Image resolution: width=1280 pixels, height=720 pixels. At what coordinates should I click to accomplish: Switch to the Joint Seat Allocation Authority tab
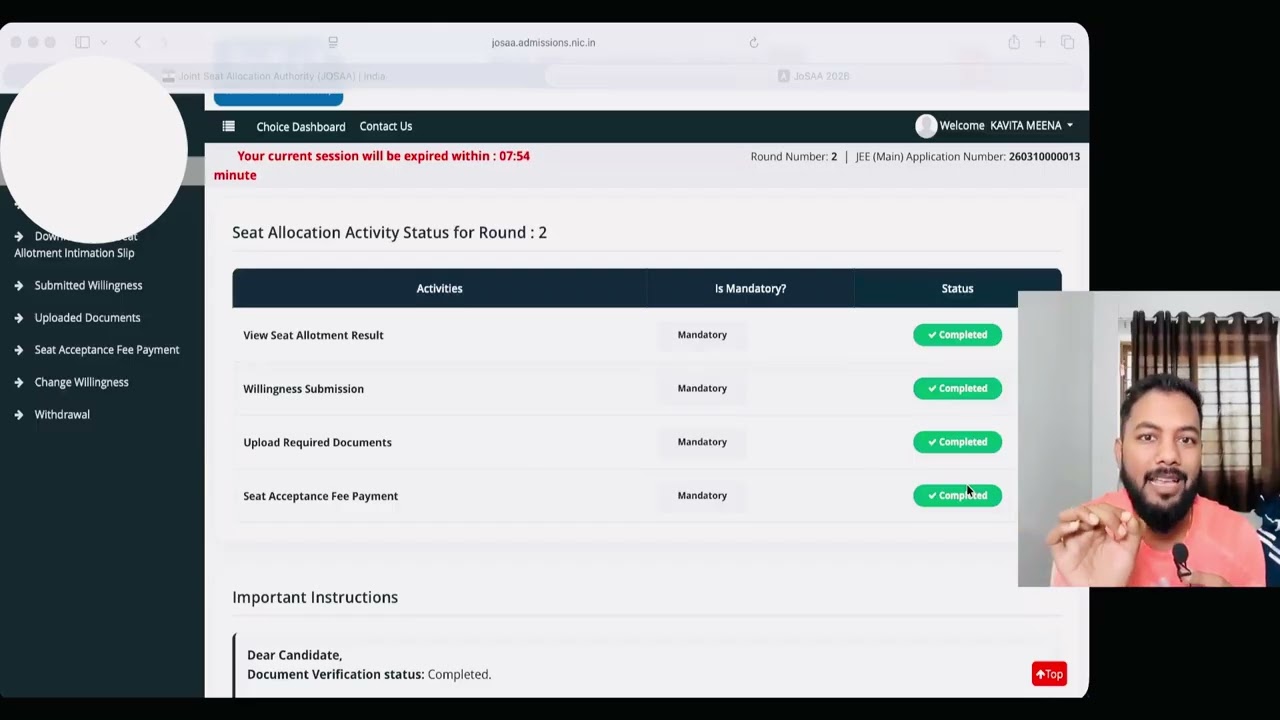(274, 76)
